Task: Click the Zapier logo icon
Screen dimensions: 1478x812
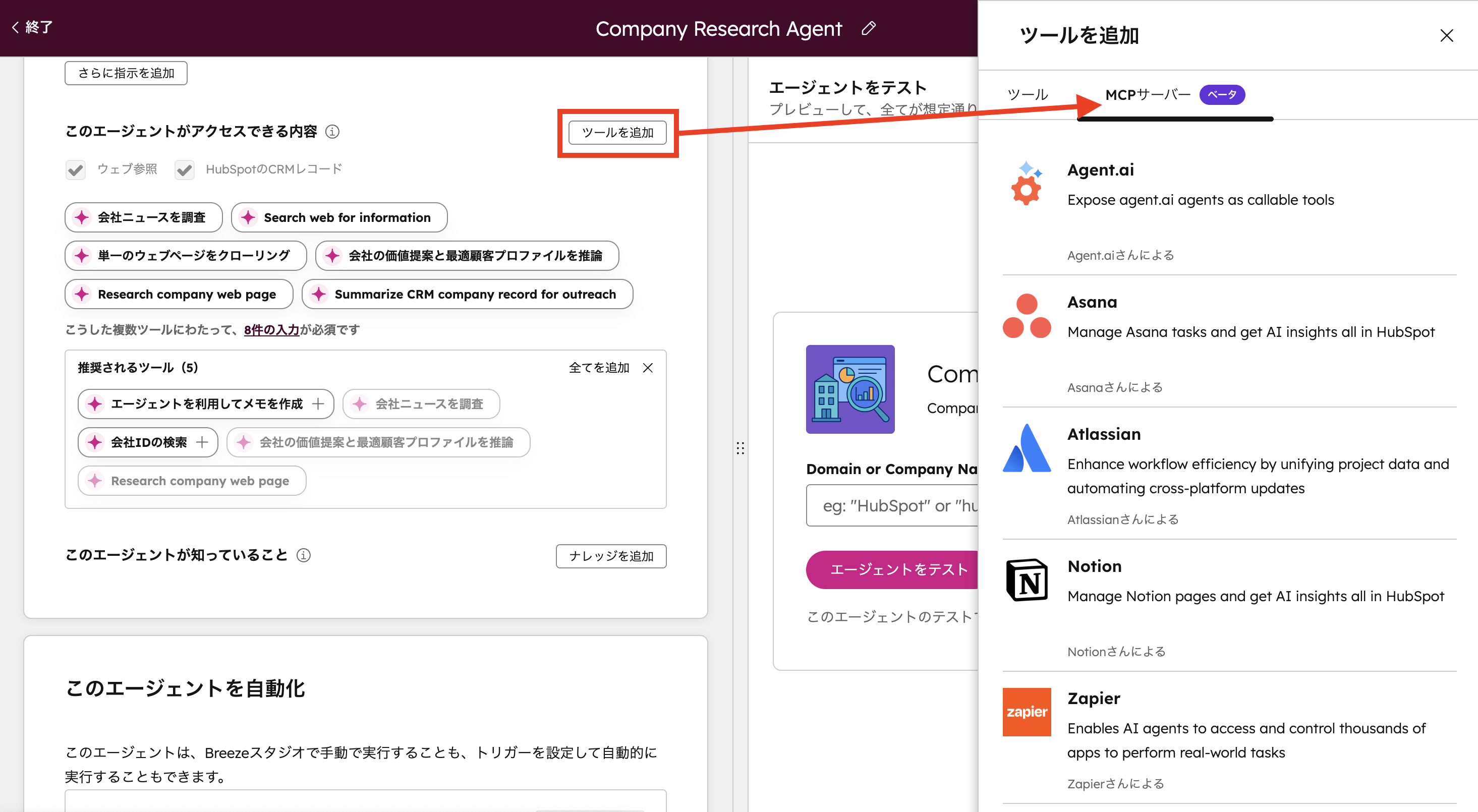Action: tap(1027, 712)
